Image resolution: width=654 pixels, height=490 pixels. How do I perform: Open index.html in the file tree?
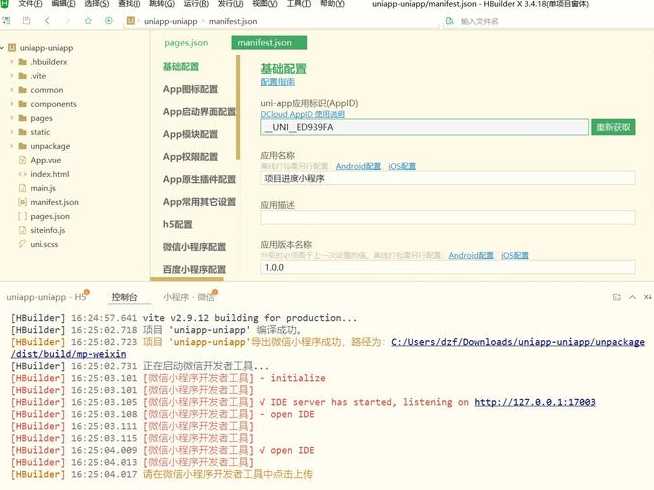click(x=50, y=174)
